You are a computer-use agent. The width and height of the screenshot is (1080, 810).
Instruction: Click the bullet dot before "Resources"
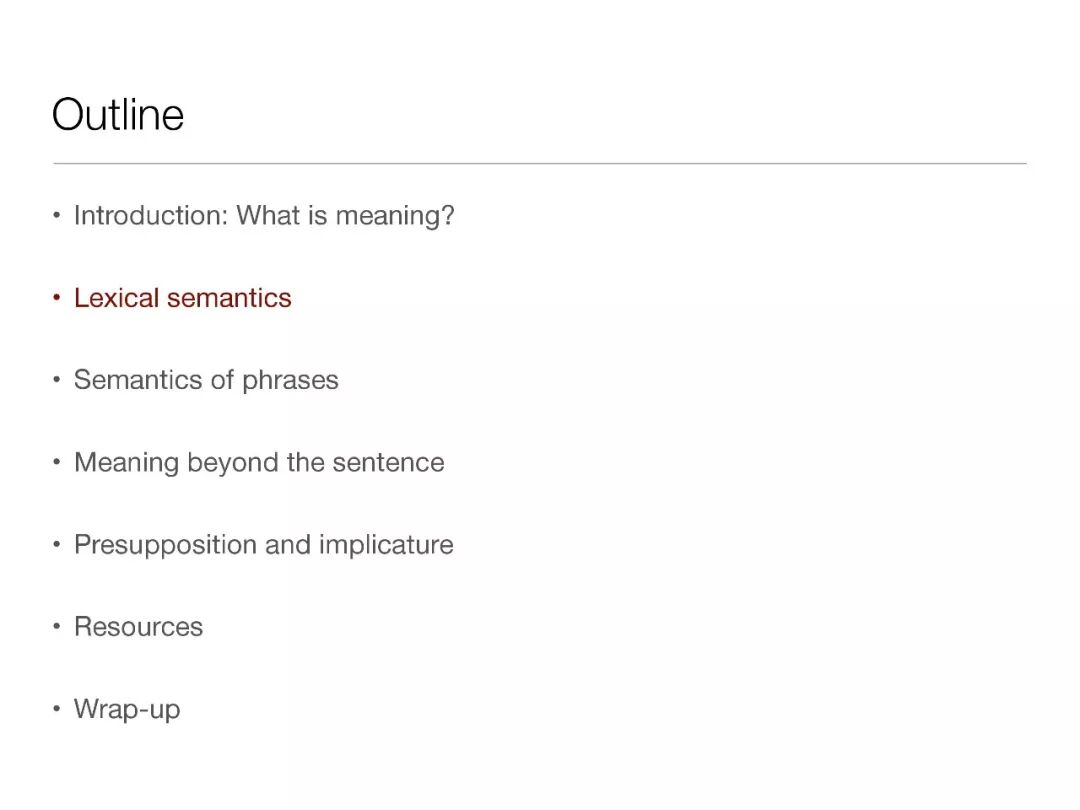[57, 628]
